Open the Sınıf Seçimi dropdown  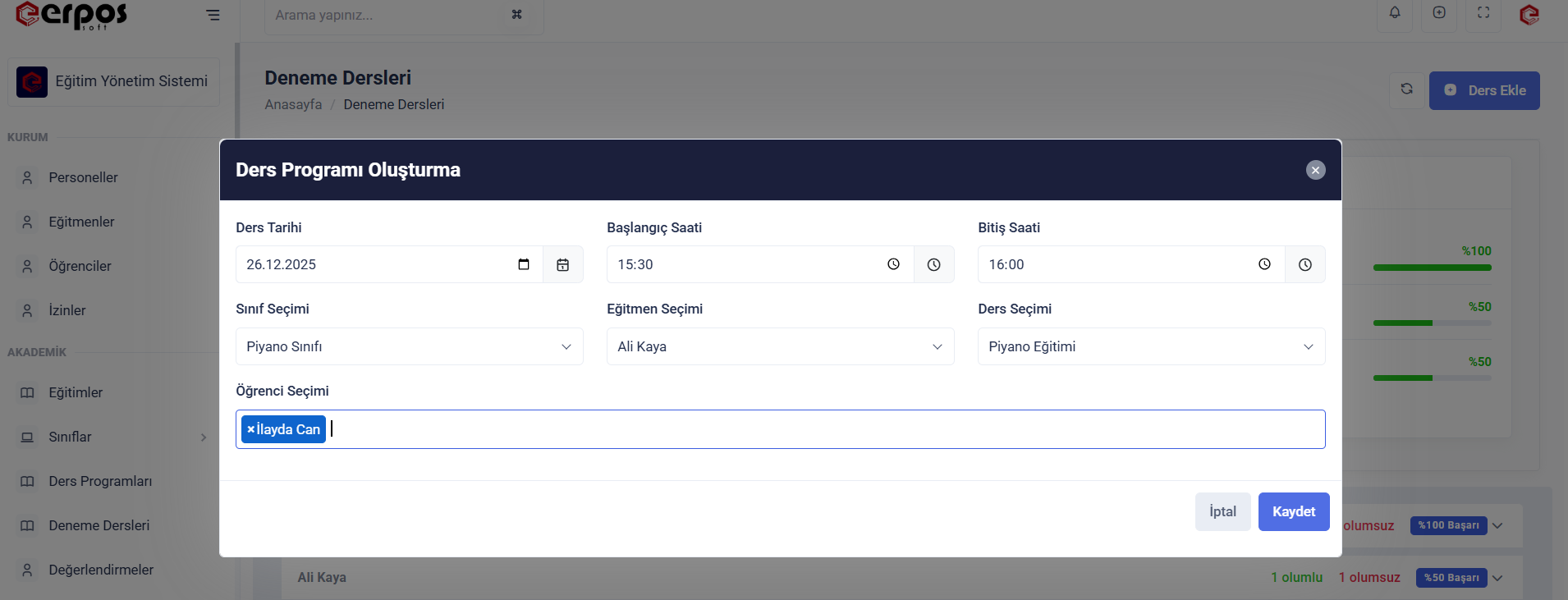coord(409,346)
